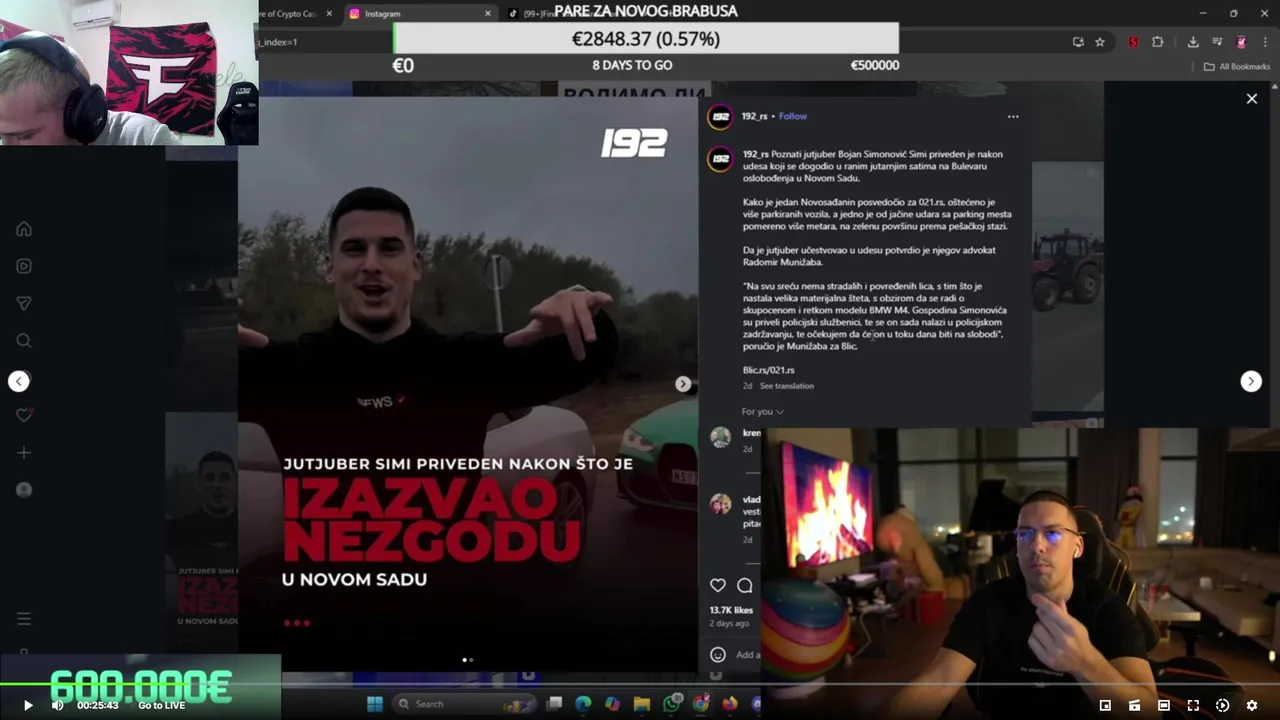Close the Instagram browser tab
The height and width of the screenshot is (720, 1280).
pos(488,14)
